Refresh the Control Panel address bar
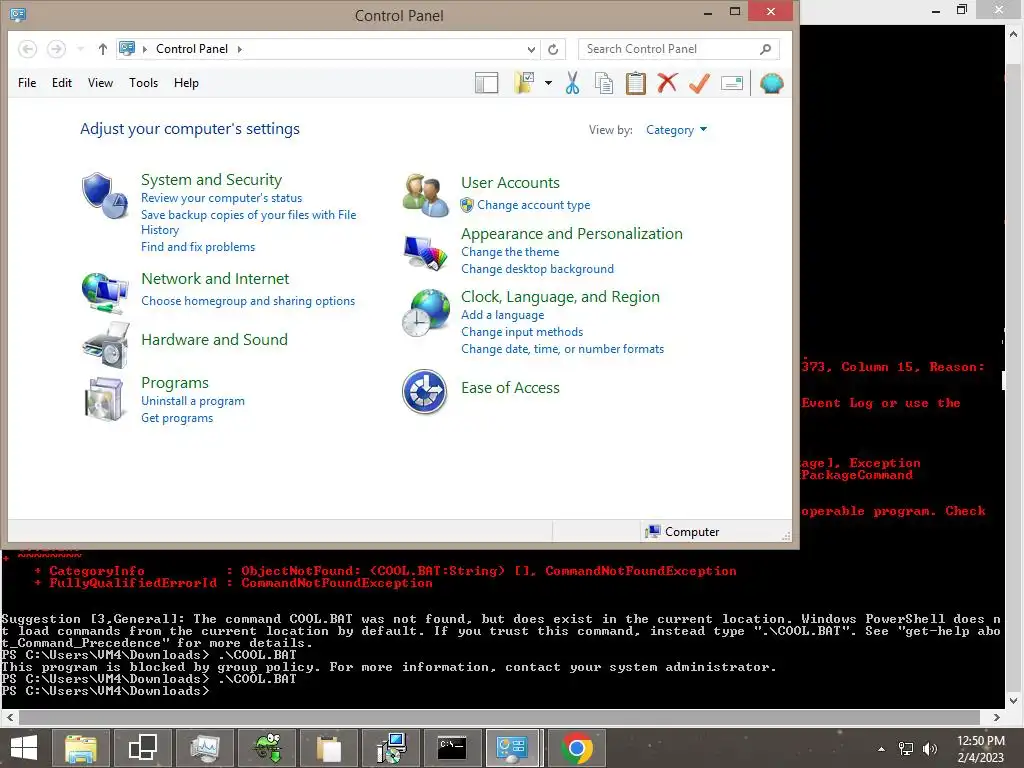 click(x=553, y=49)
